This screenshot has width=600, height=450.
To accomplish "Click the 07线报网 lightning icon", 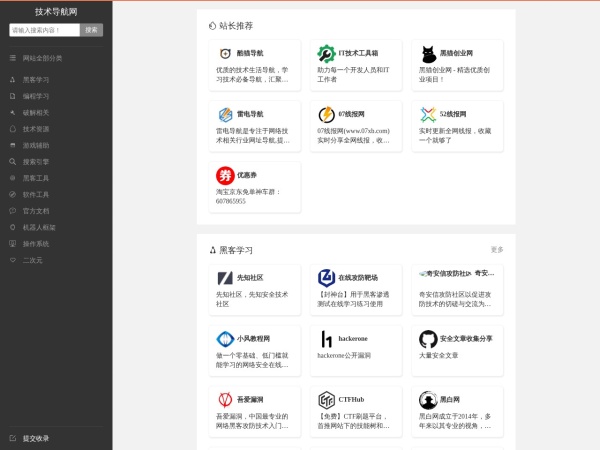I will (326, 114).
